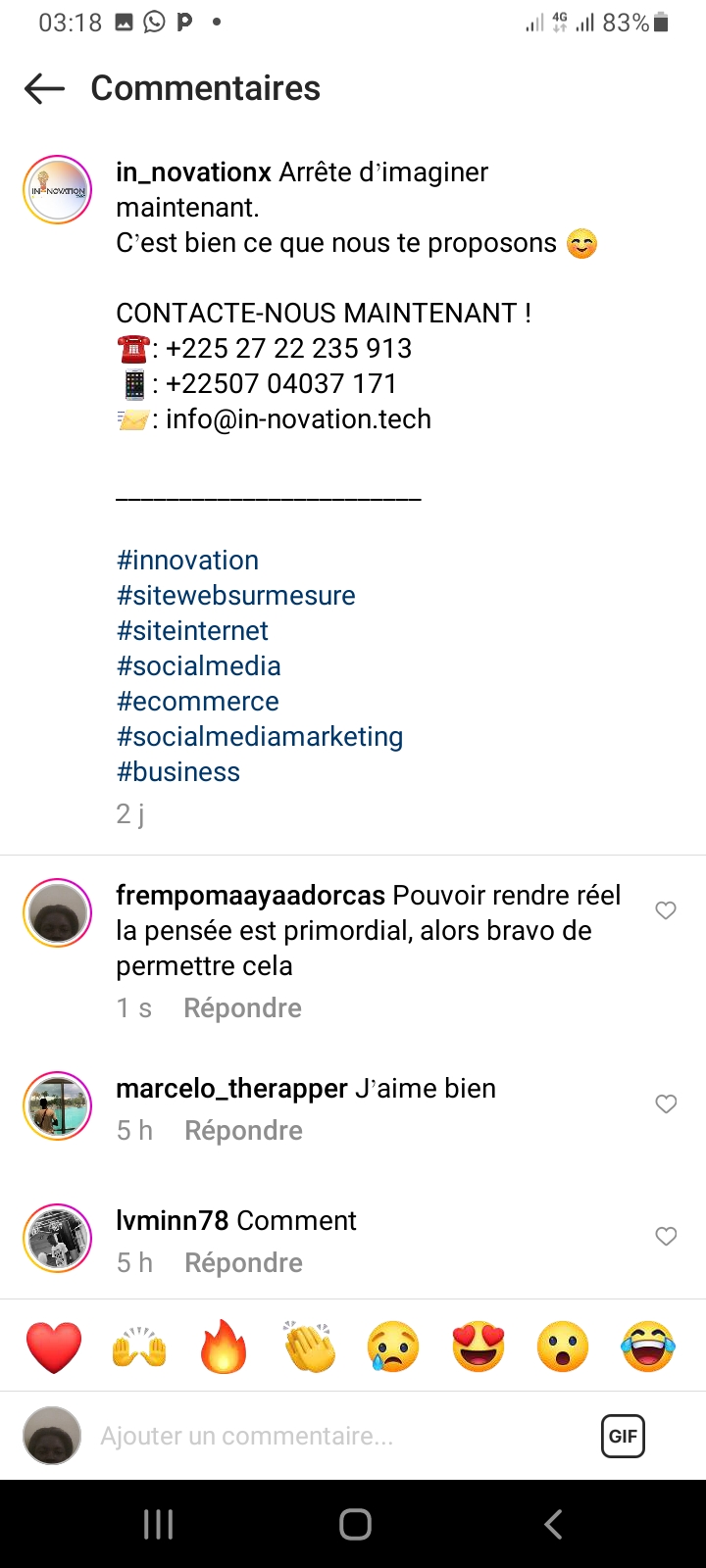Viewport: 706px width, 1568px height.
Task: Open the #sitewebsurmesure hashtag
Action: click(x=235, y=596)
